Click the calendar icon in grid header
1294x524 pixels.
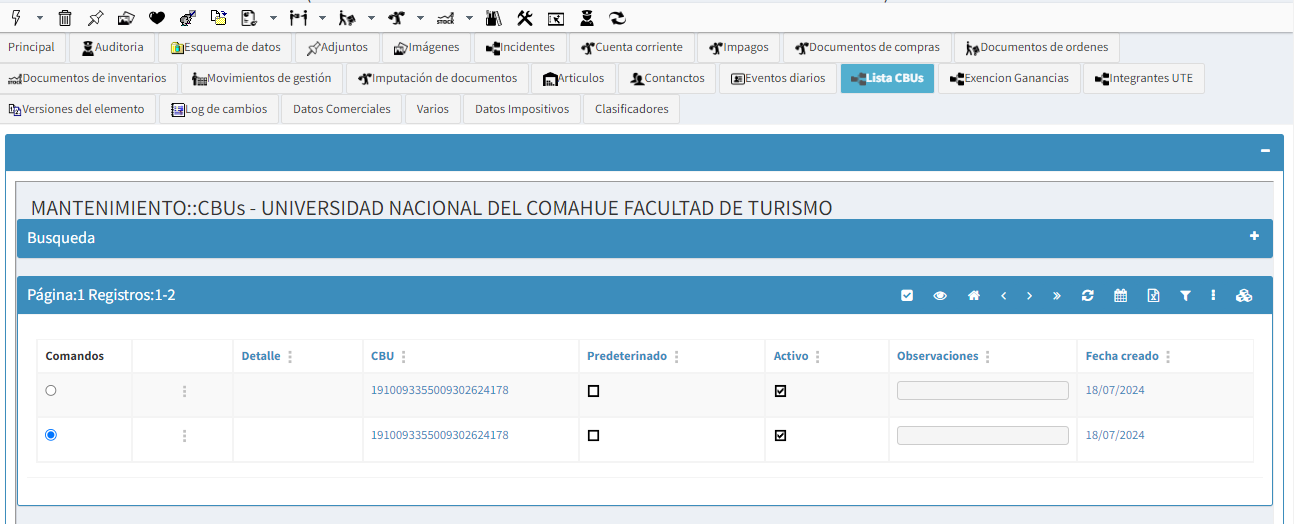click(x=1120, y=295)
